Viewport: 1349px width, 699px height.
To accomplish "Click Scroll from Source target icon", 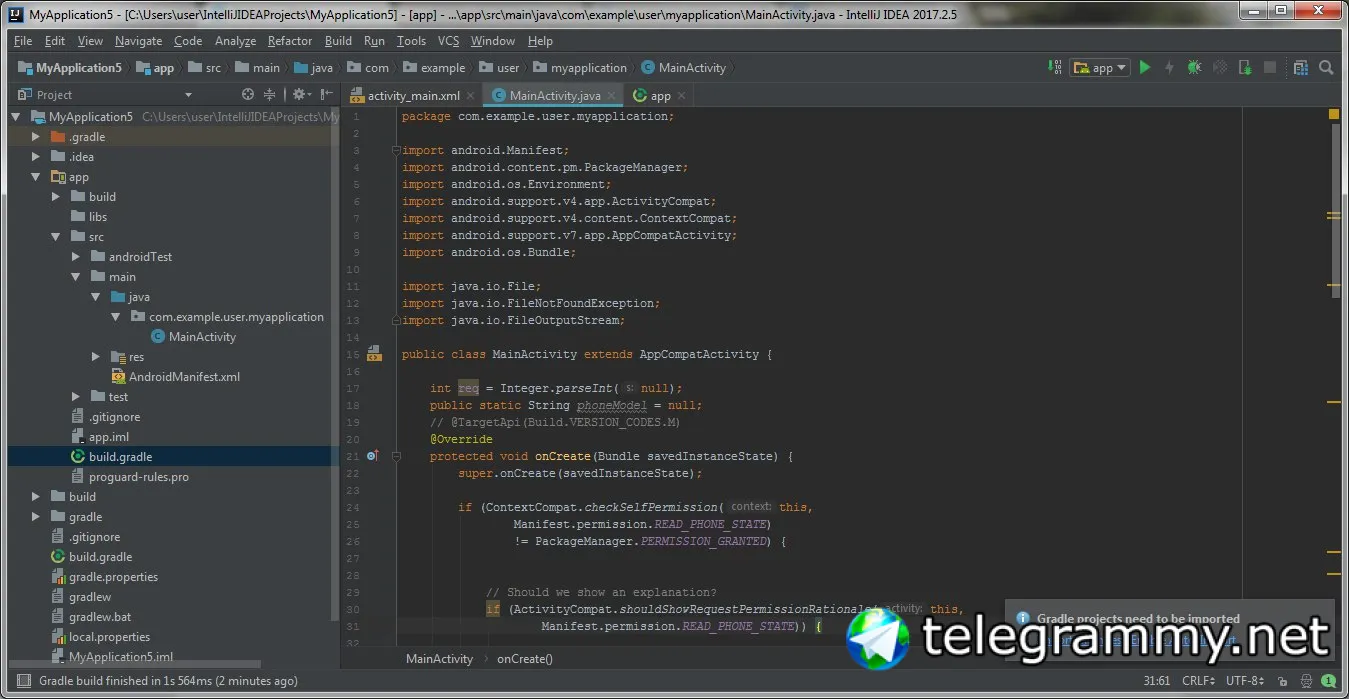I will click(248, 94).
